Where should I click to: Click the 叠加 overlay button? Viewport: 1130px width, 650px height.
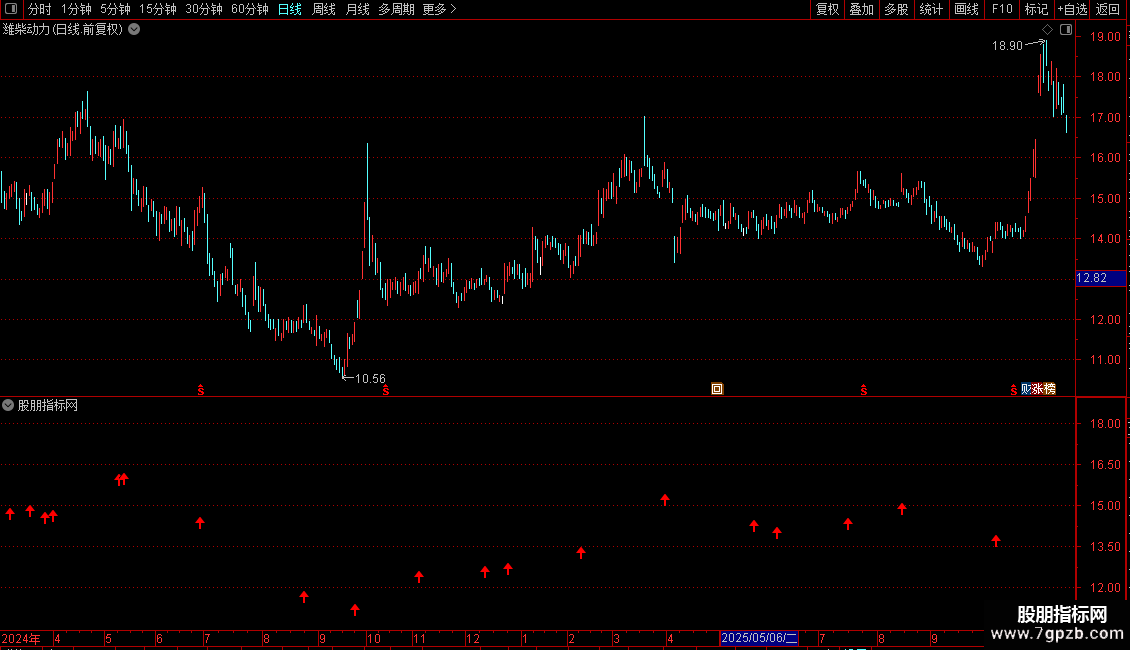862,9
